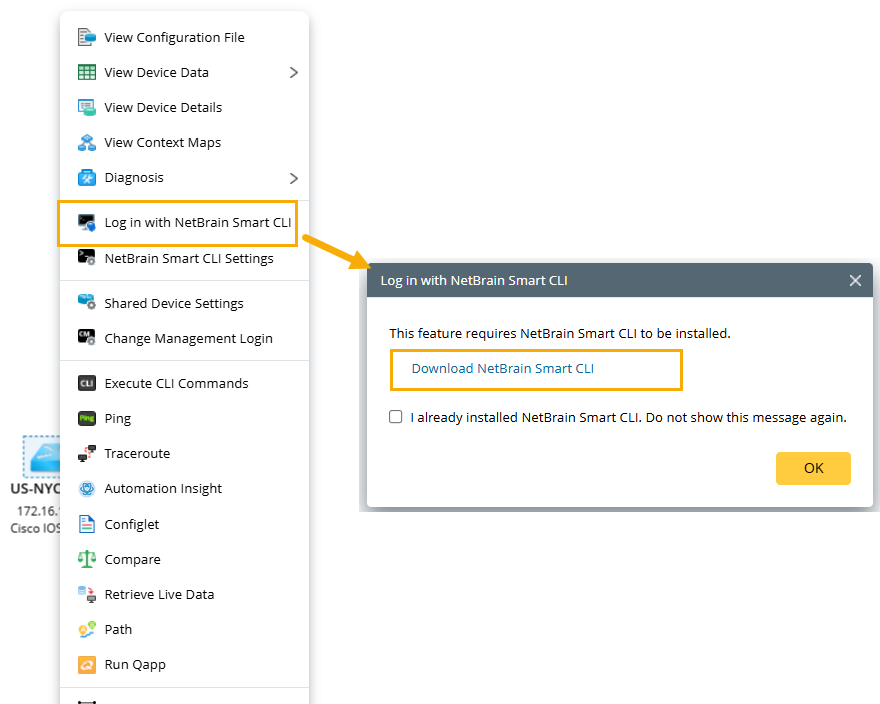The width and height of the screenshot is (880, 704).
Task: Click the Download NetBrain Smart CLI link
Action: tap(502, 369)
